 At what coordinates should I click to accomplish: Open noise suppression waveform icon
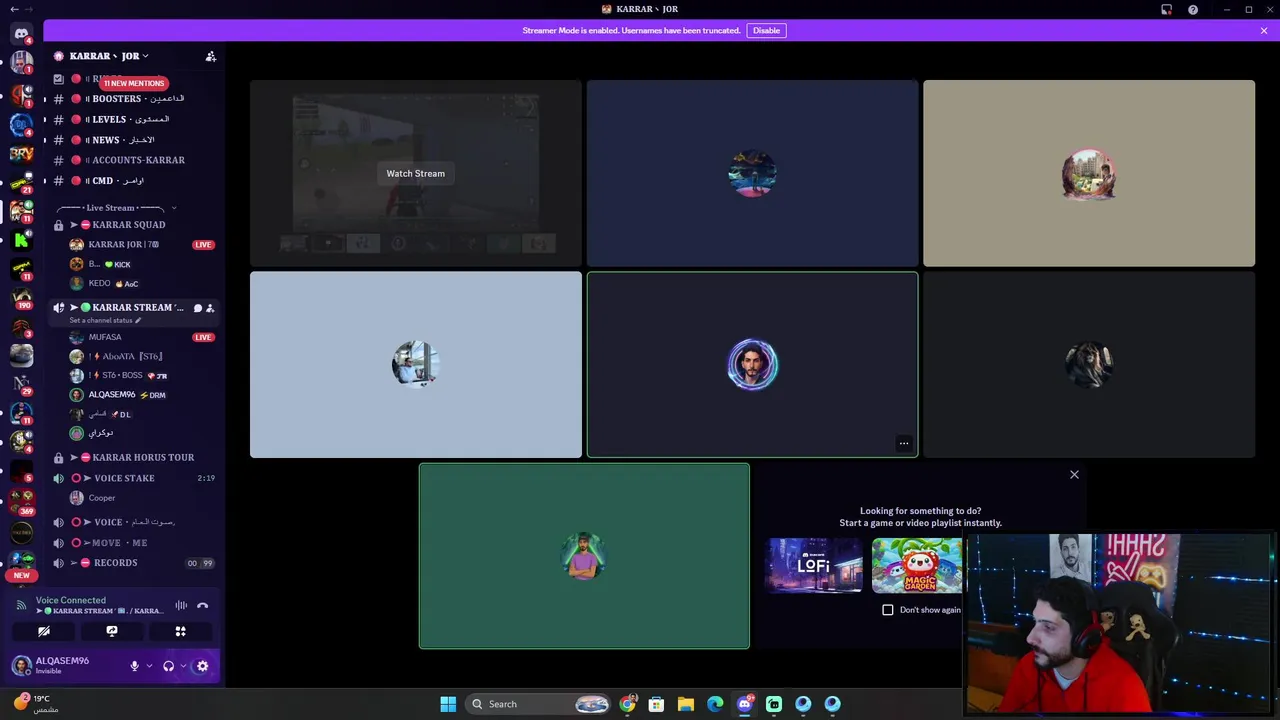[181, 605]
